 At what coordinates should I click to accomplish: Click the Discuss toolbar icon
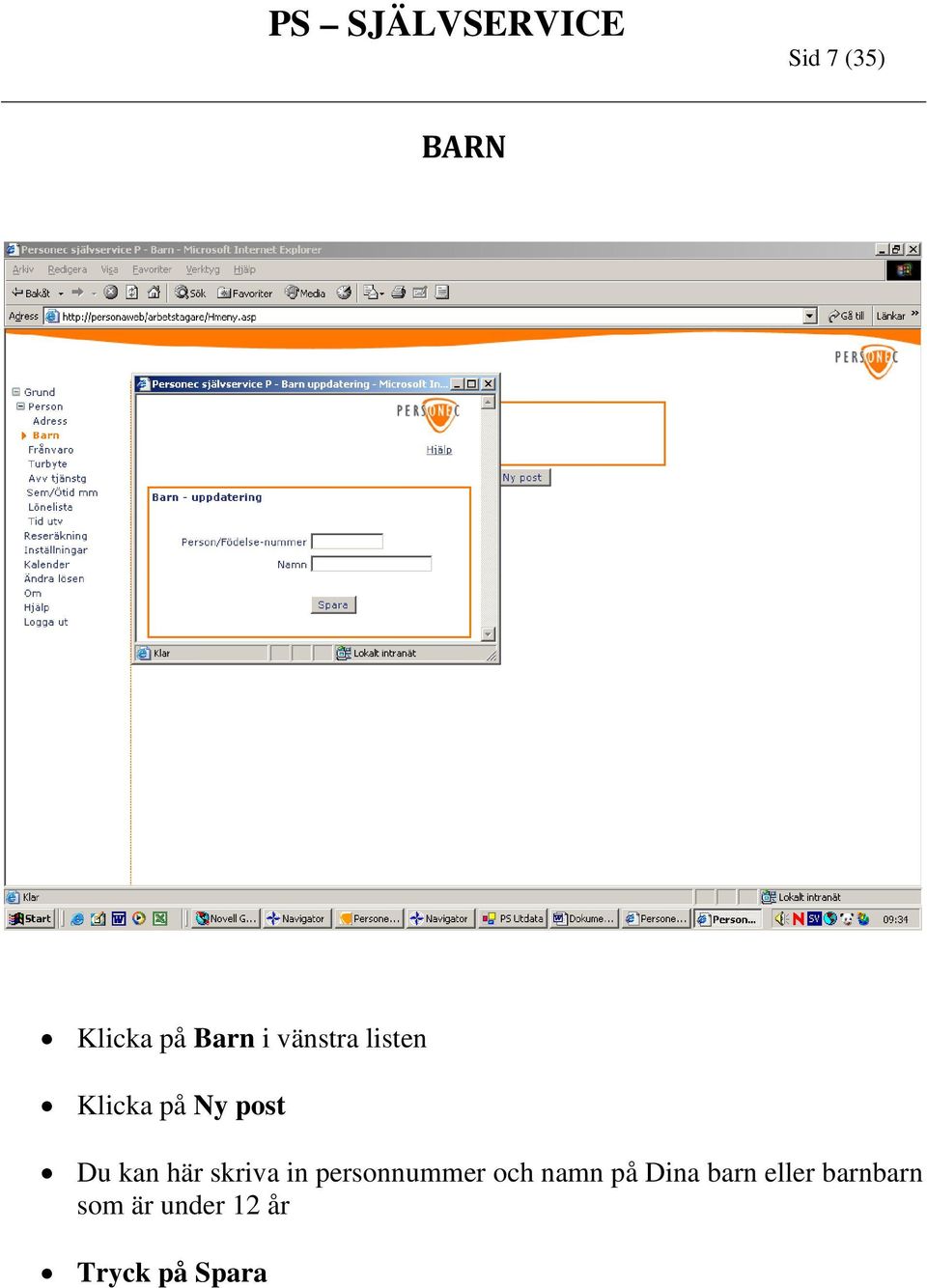tap(442, 293)
